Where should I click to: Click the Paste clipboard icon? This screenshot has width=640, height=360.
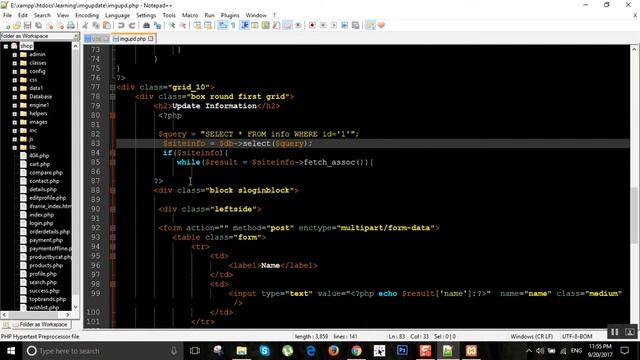click(107, 26)
